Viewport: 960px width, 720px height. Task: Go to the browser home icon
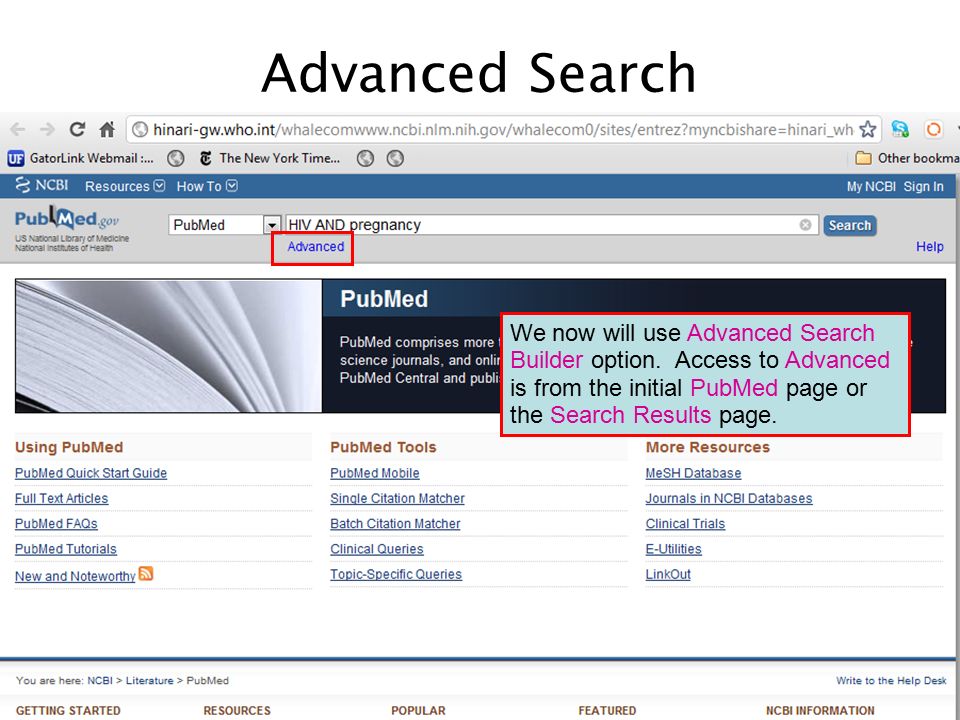pos(107,129)
